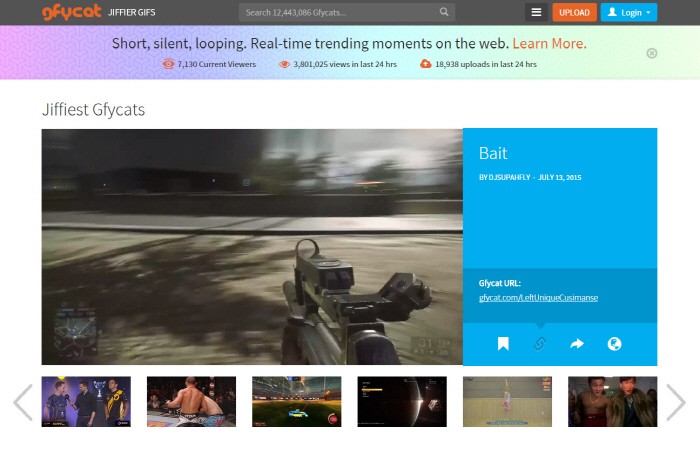
Task: Click the share arrow icon
Action: tap(577, 344)
